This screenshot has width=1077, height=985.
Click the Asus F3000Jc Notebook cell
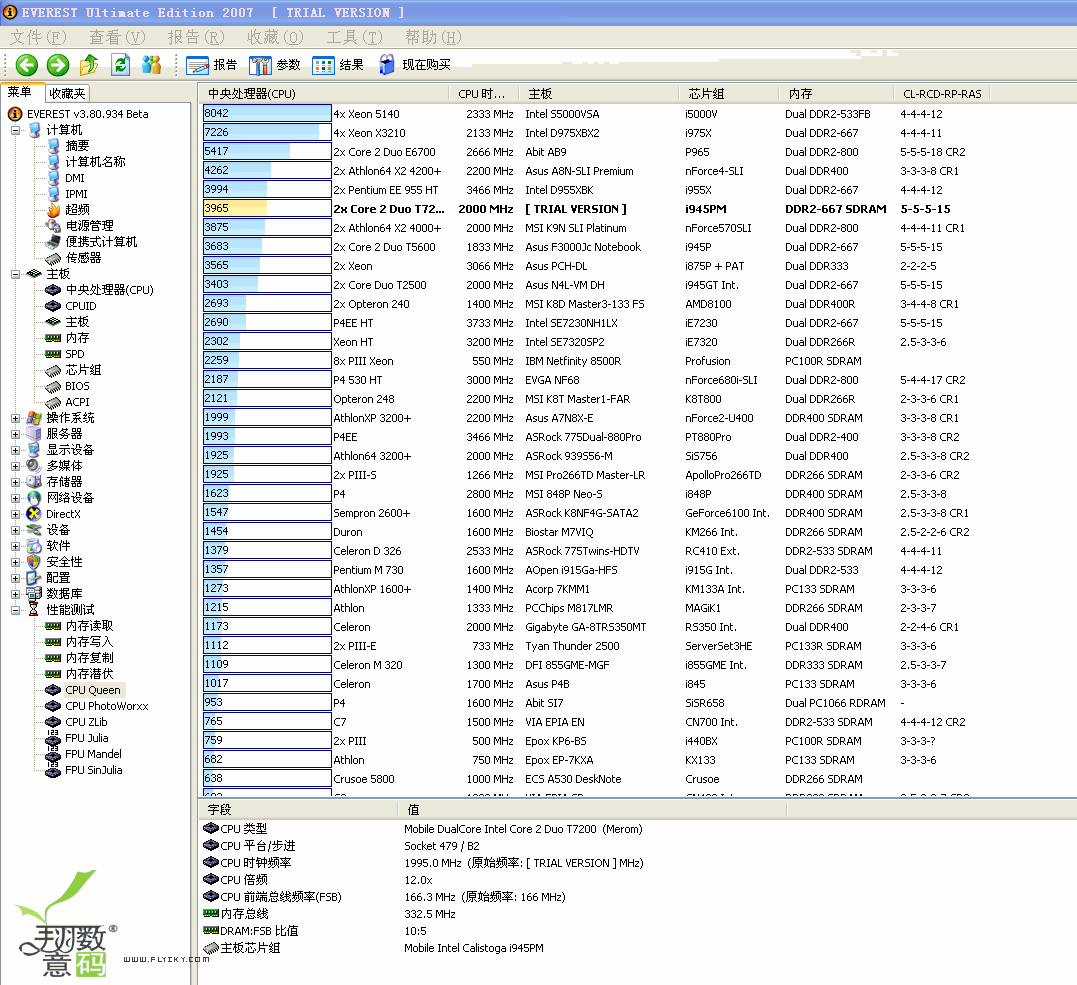pos(582,247)
